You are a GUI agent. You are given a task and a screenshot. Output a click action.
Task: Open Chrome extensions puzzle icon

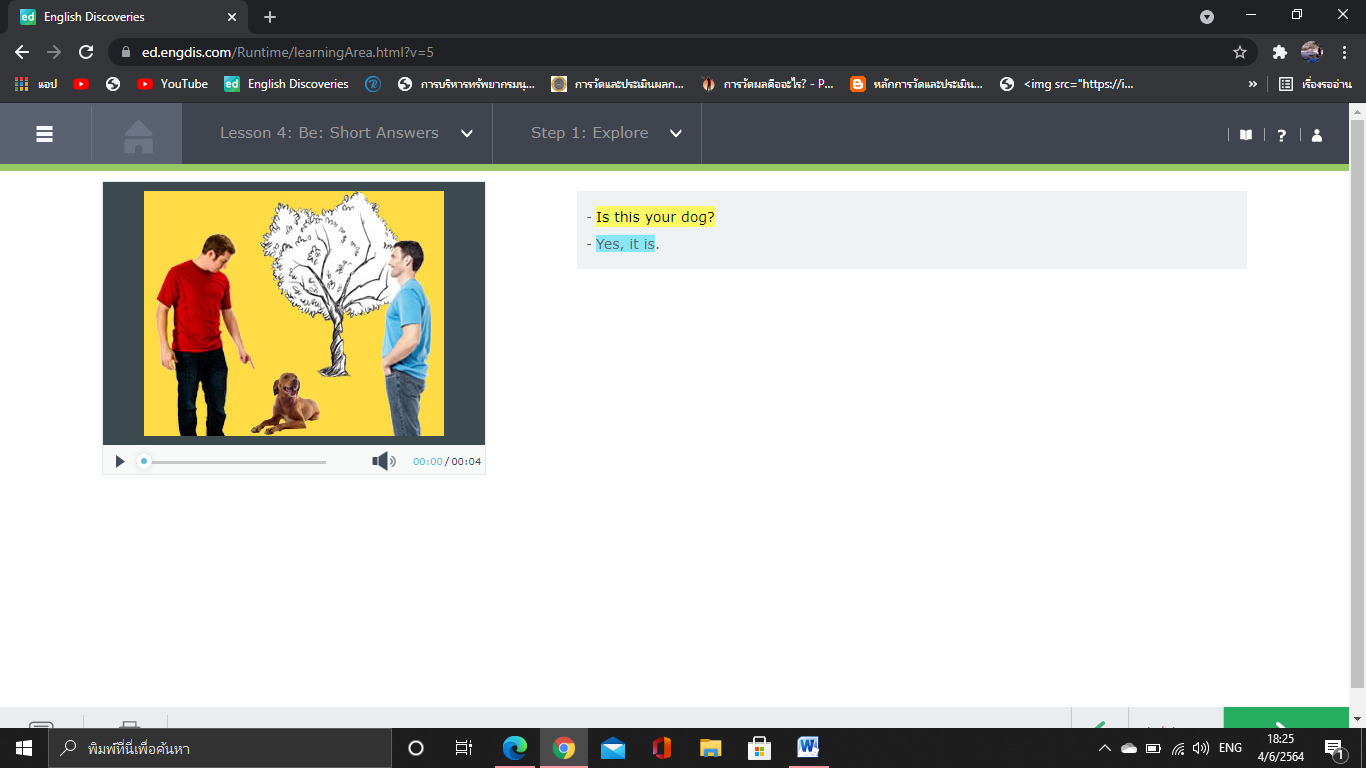1279,52
